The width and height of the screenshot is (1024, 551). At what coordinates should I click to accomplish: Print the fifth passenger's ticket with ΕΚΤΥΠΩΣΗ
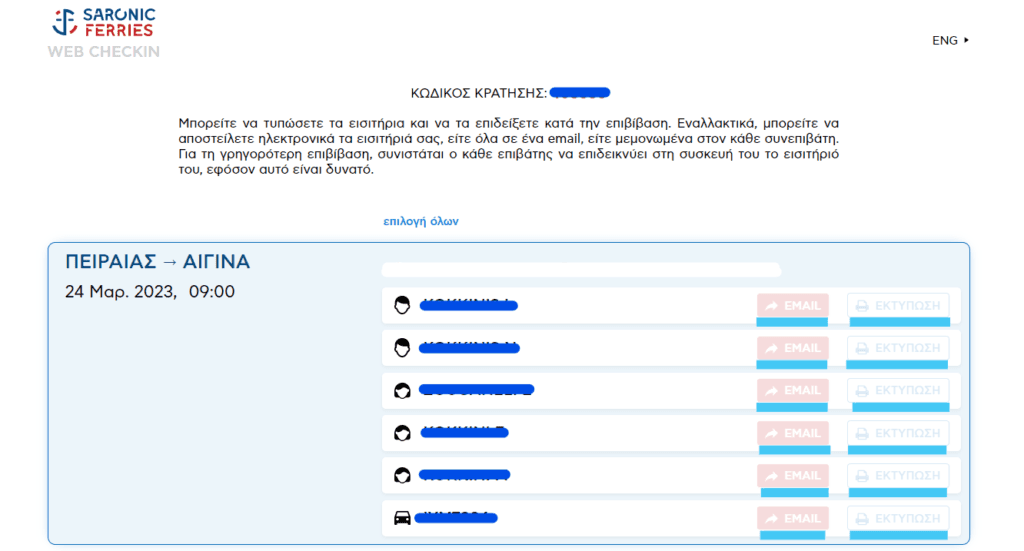897,475
